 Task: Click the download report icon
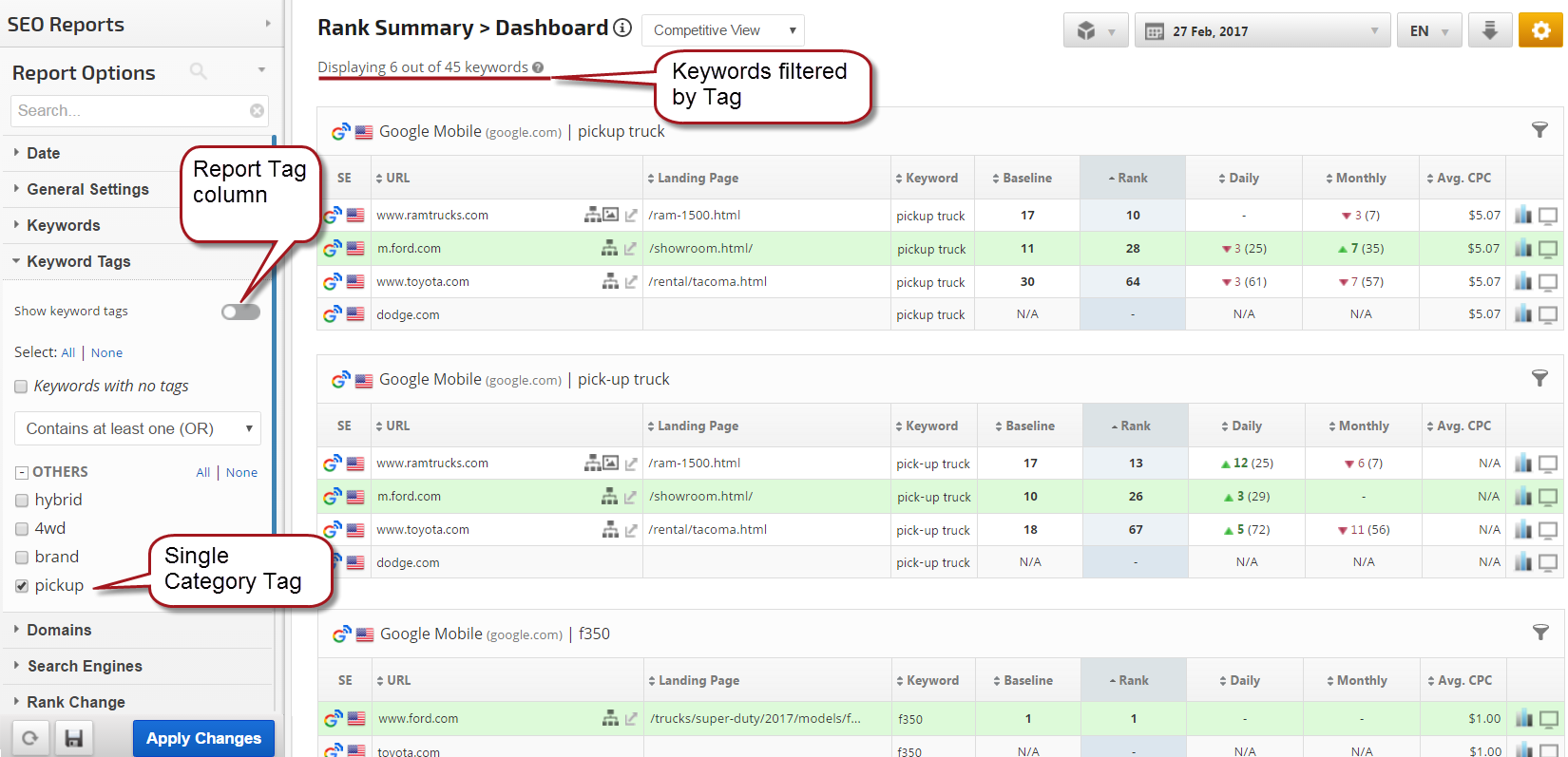[1489, 30]
